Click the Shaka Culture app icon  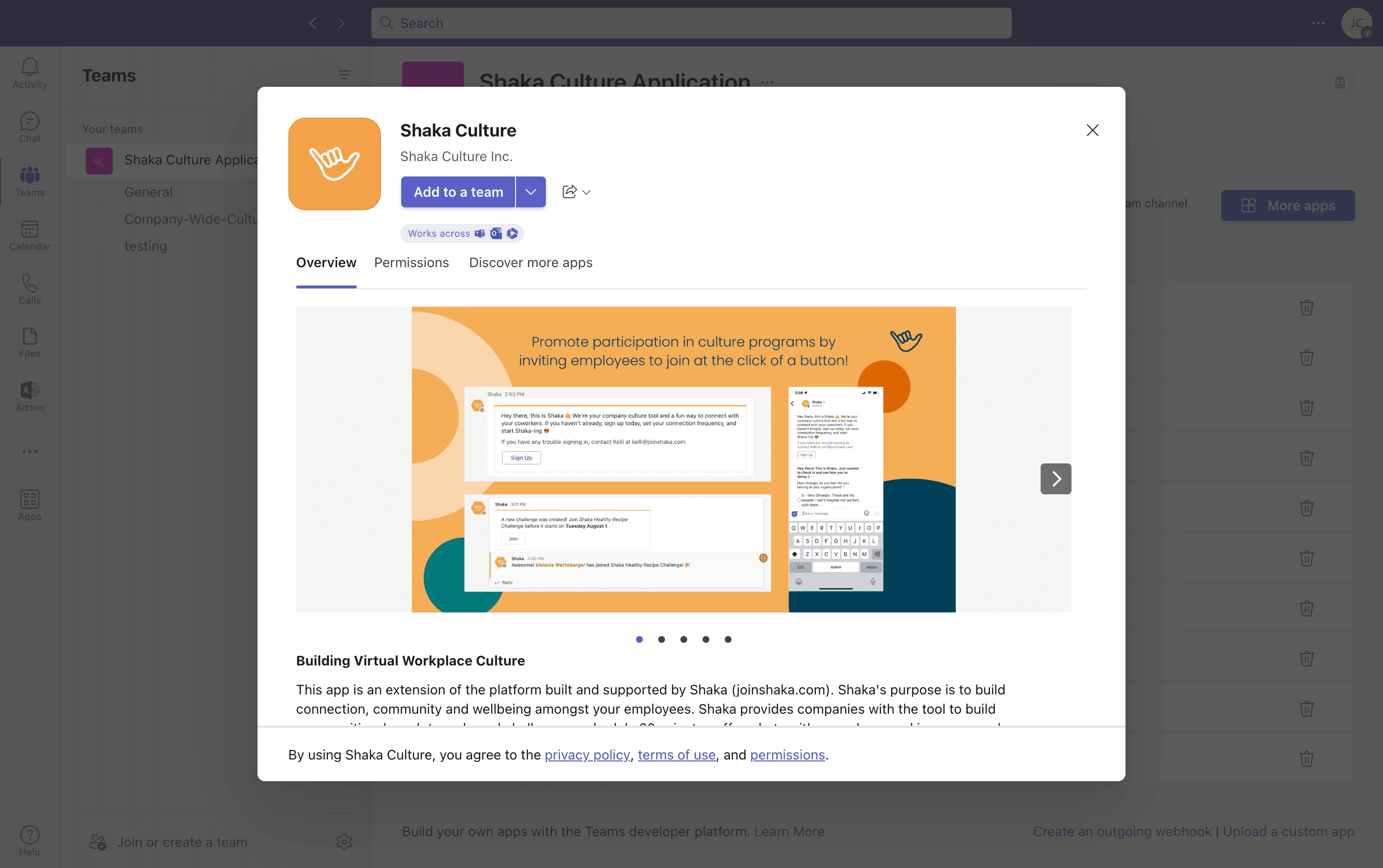click(335, 164)
